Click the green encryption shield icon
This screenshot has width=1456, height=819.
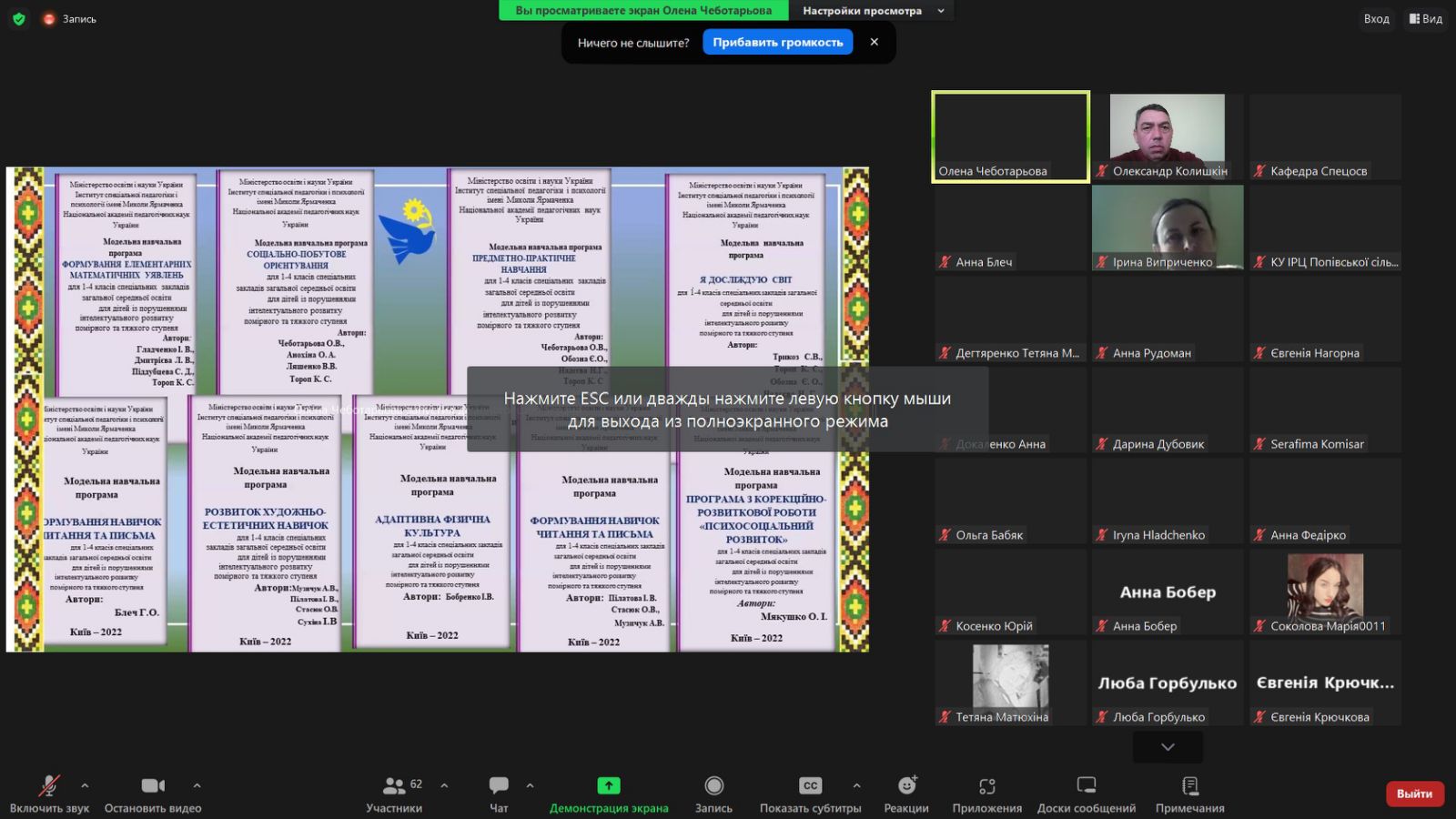click(18, 18)
